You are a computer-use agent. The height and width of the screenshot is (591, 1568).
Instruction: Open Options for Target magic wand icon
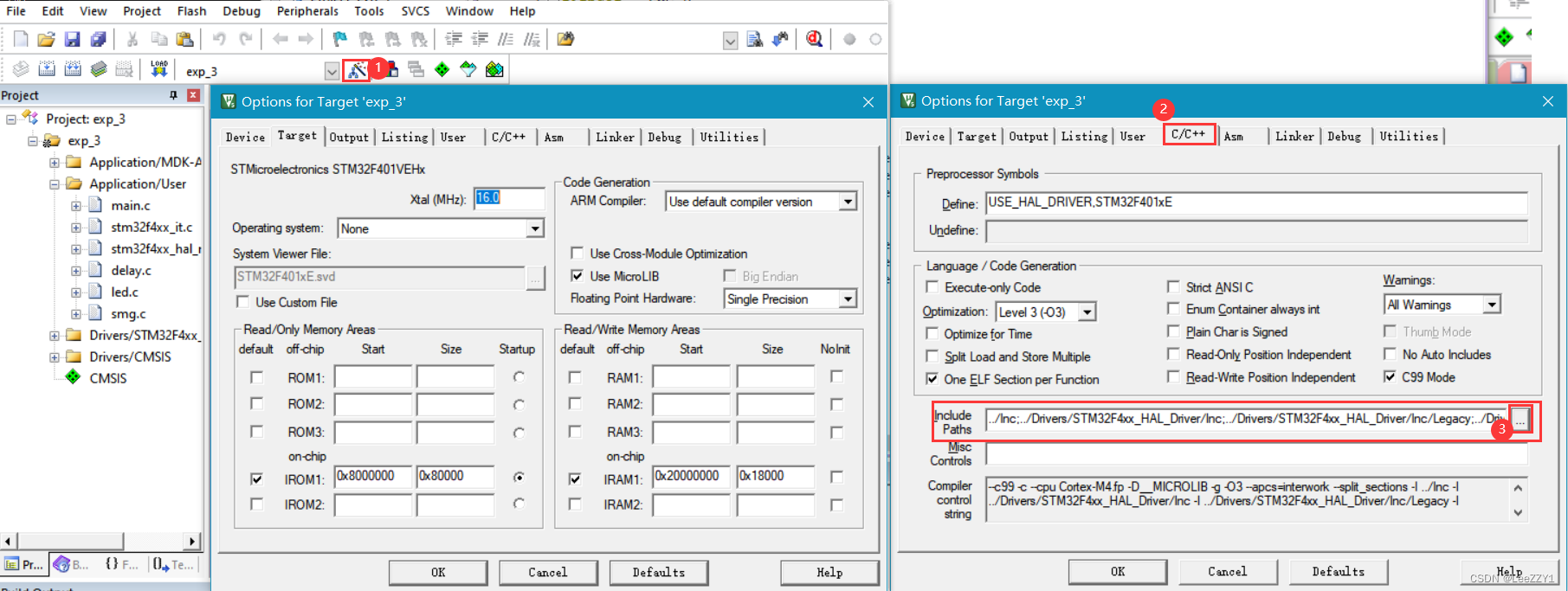(x=356, y=70)
